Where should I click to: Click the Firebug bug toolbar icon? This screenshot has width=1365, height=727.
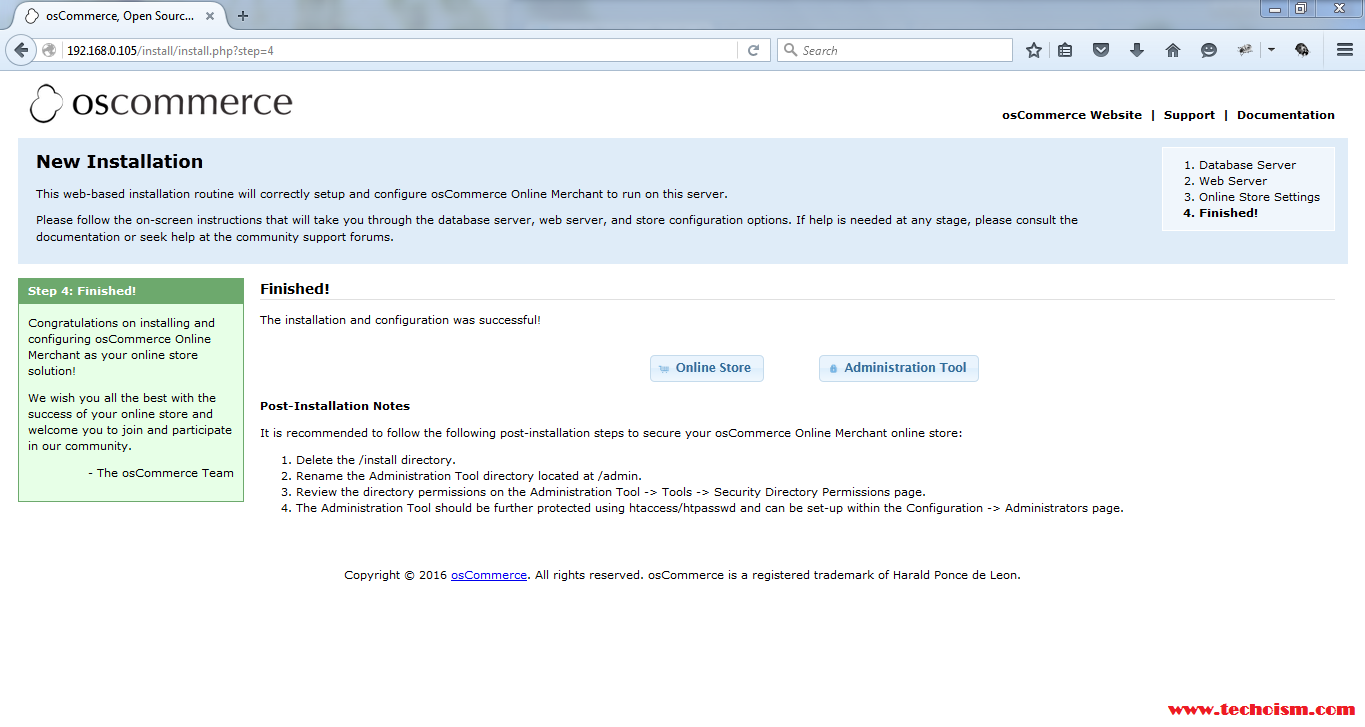[1245, 50]
